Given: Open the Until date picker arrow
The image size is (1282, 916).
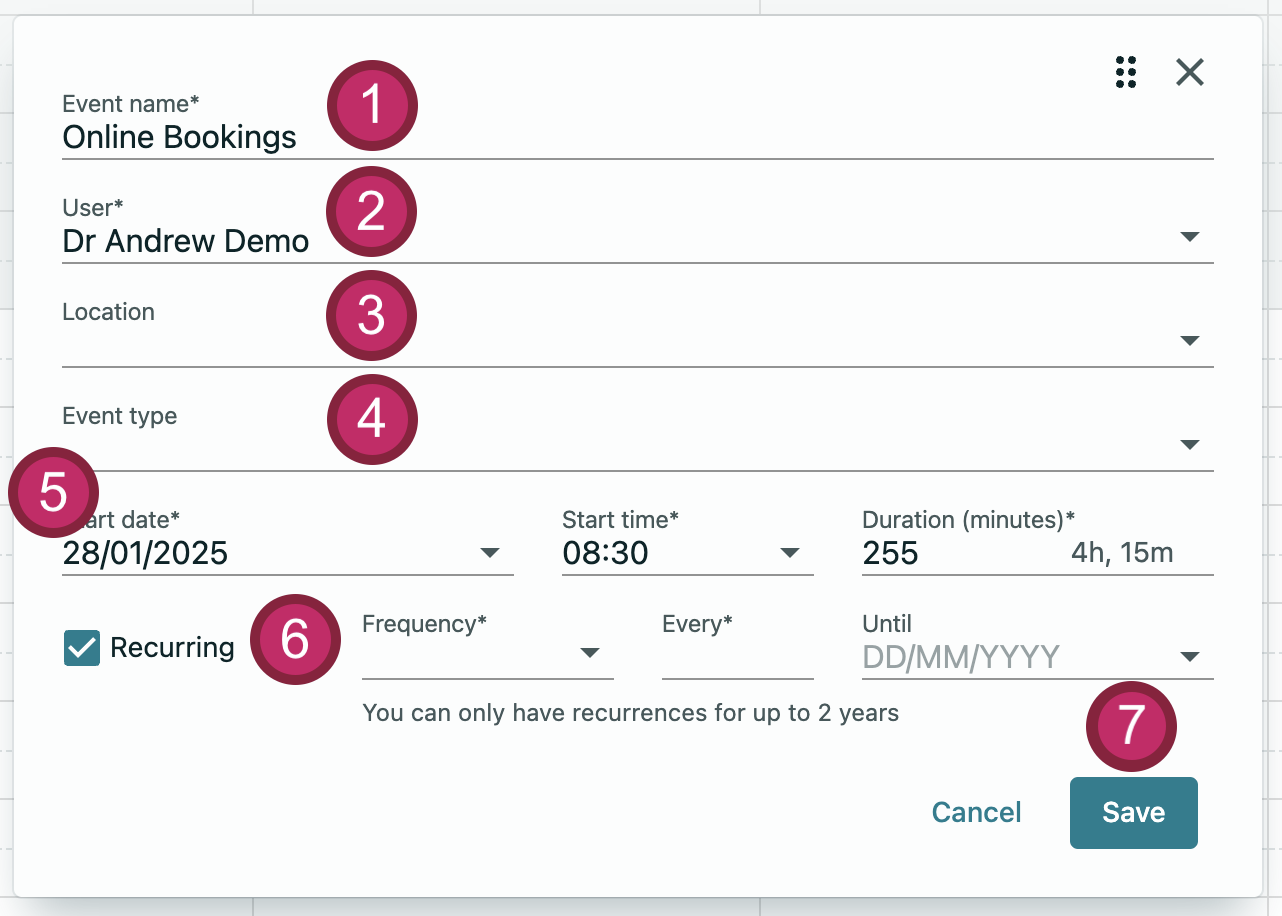Looking at the screenshot, I should (1190, 657).
